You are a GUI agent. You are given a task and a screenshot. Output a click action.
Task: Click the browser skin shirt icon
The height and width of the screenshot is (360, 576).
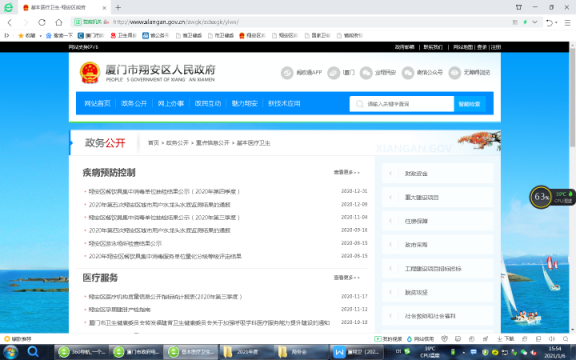pos(519,7)
